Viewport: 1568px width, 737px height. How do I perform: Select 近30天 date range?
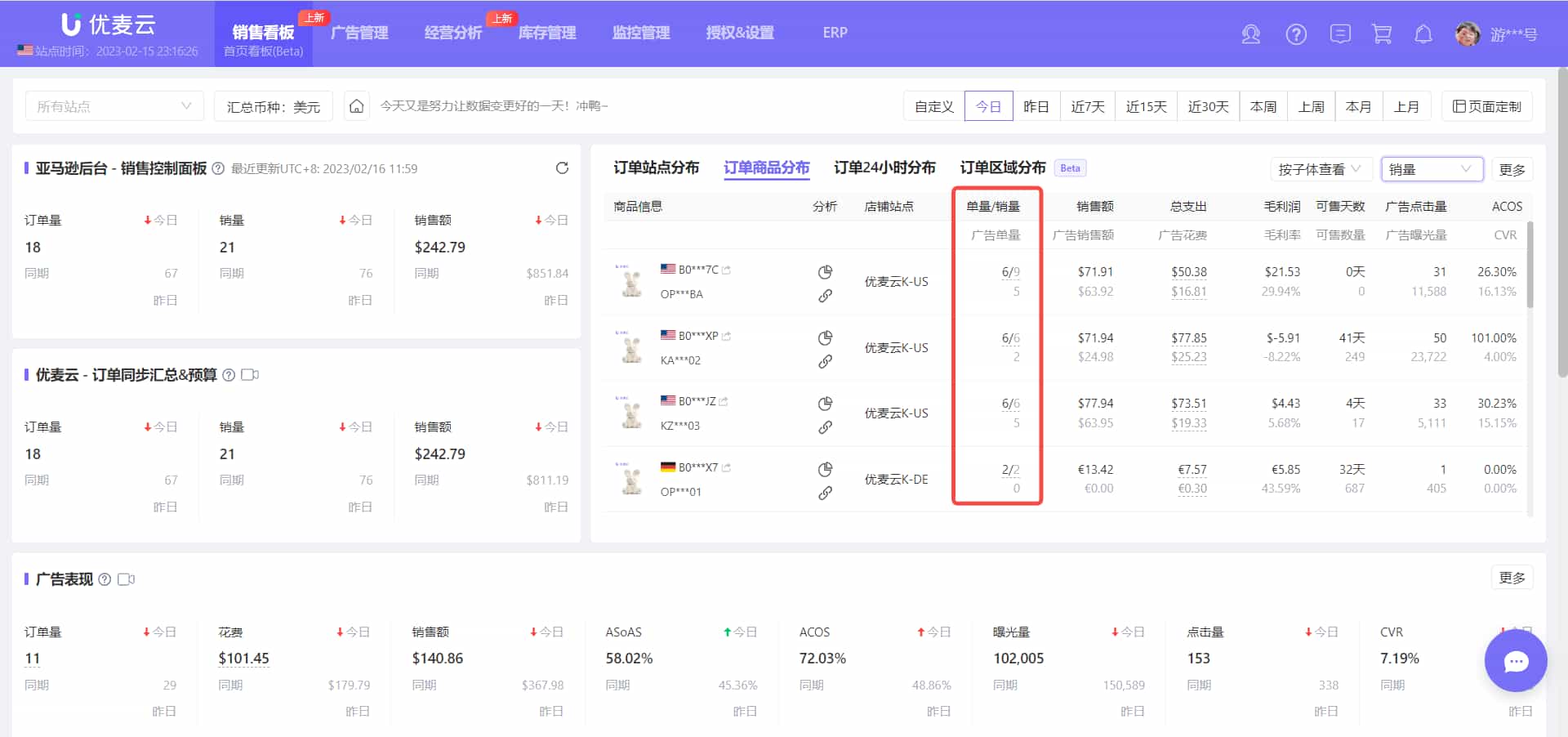(x=1209, y=106)
